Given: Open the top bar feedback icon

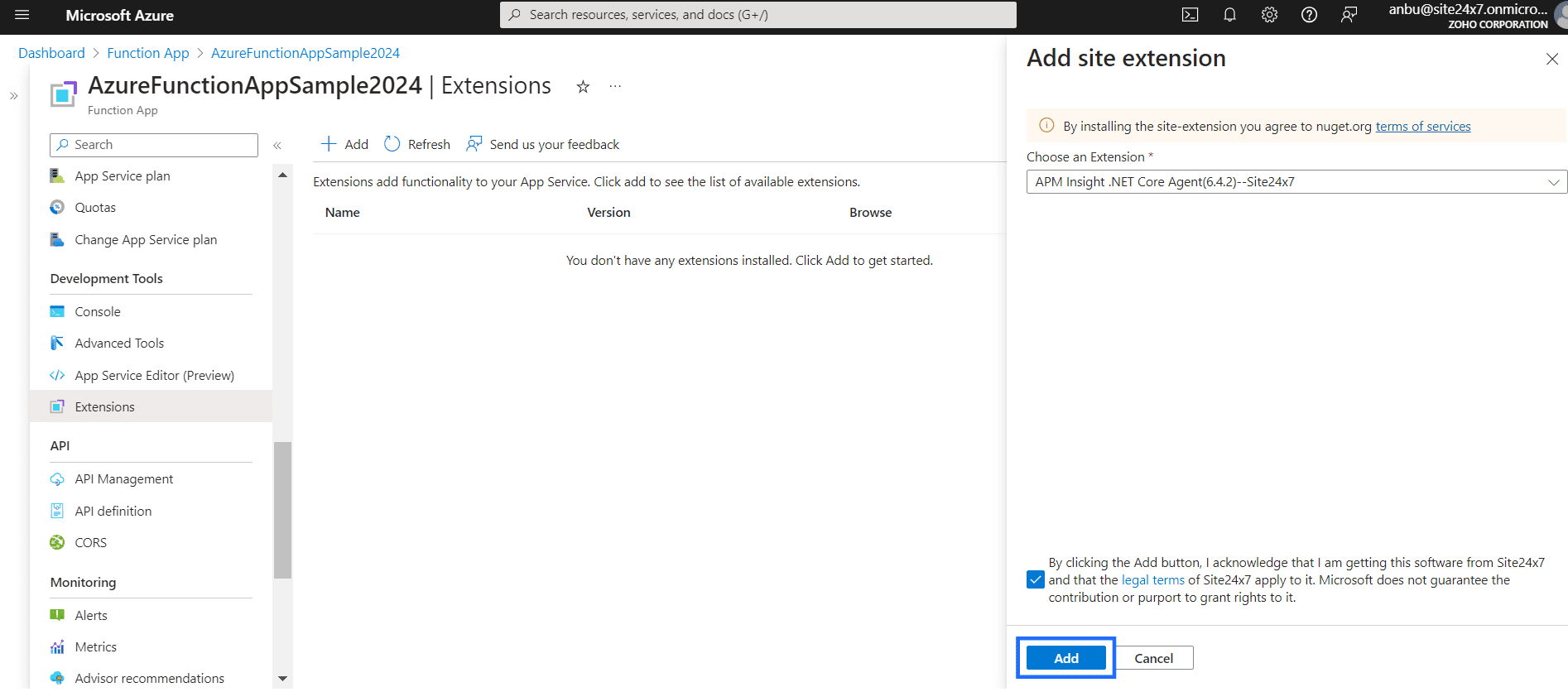Looking at the screenshot, I should point(1349,15).
